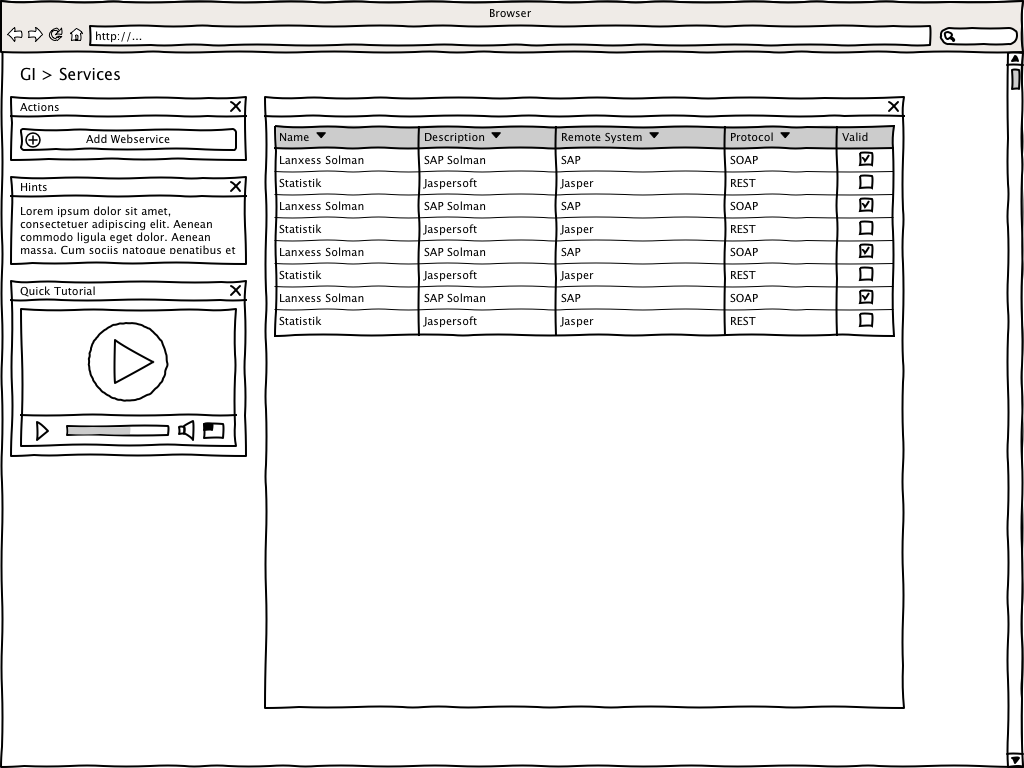Go to the browser home page icon
This screenshot has width=1024, height=768.
pos(76,35)
